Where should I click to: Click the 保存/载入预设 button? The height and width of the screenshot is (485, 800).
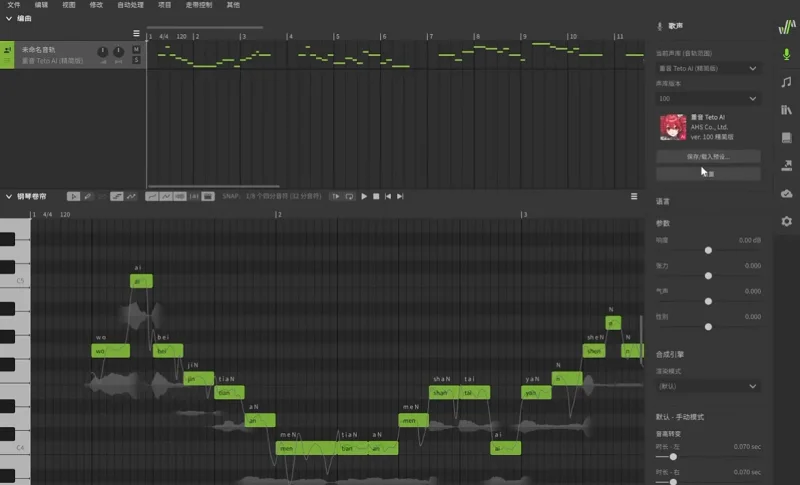coord(708,157)
